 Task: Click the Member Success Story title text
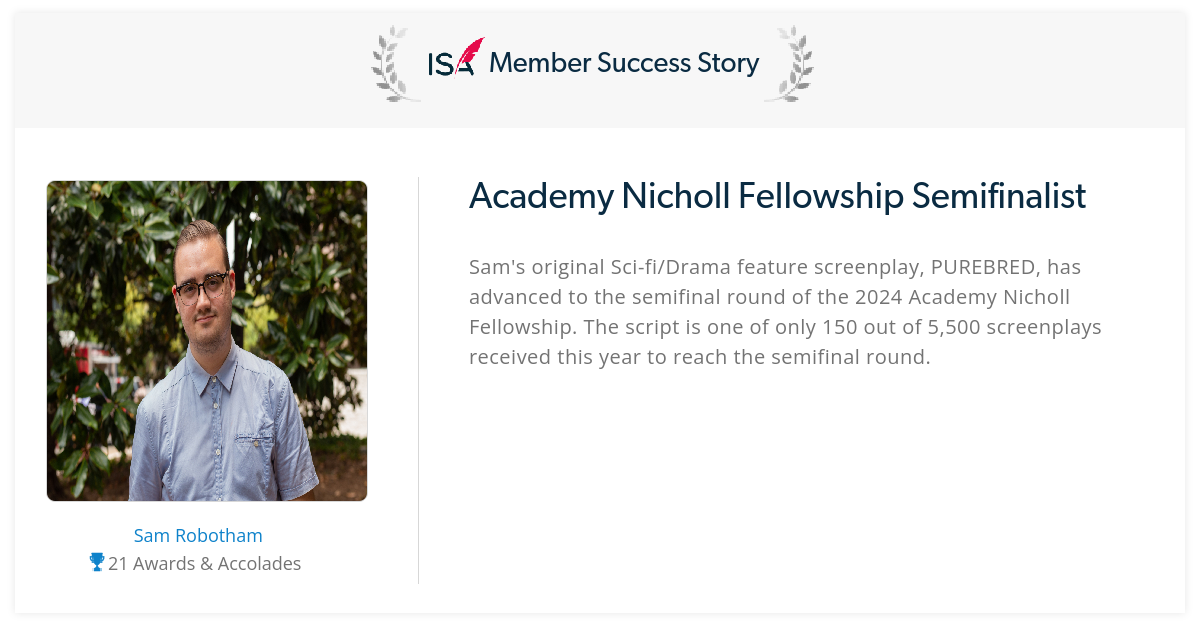coord(624,63)
